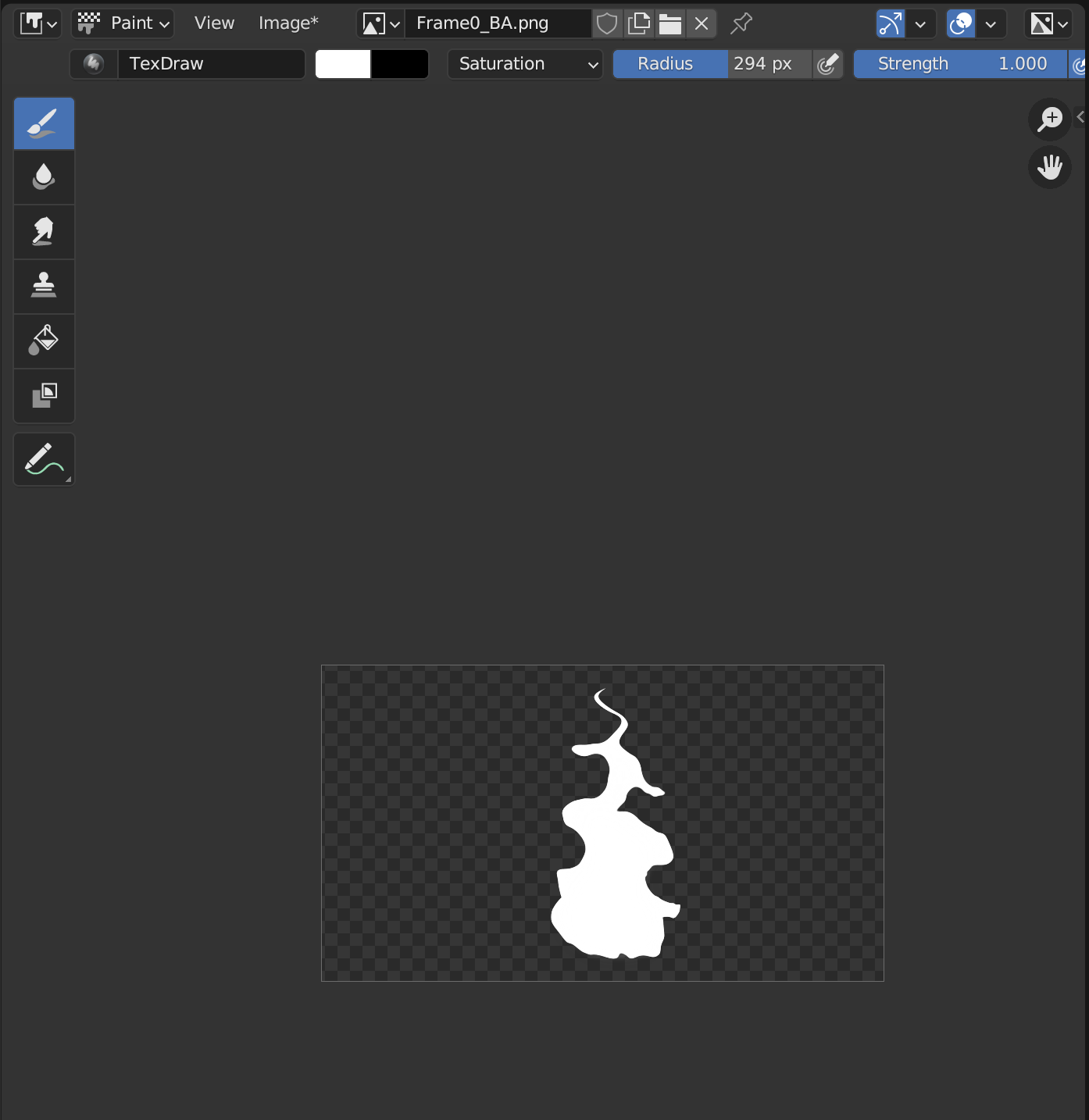The image size is (1089, 1120).
Task: Toggle the pin image icon
Action: tap(741, 23)
